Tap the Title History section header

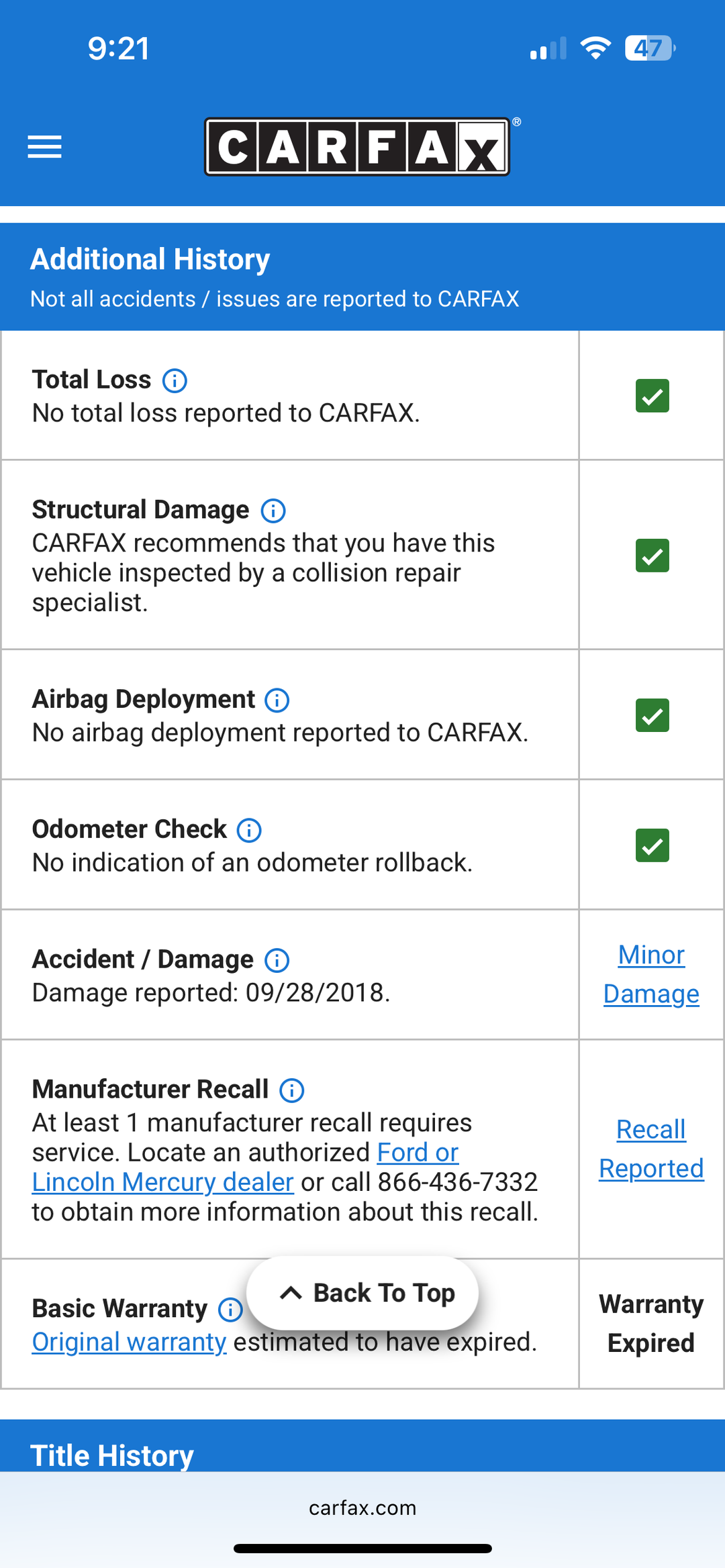tap(112, 1455)
